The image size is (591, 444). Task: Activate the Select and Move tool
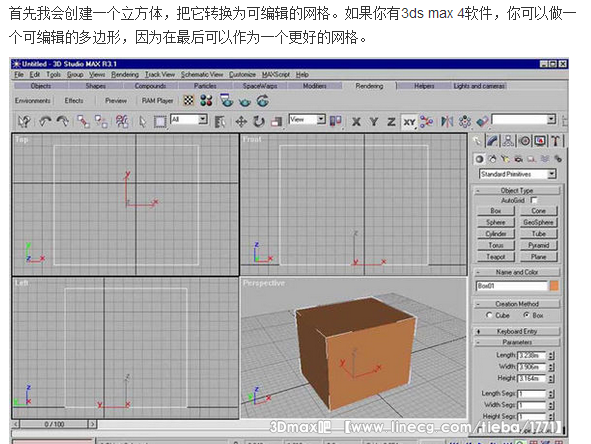241,121
